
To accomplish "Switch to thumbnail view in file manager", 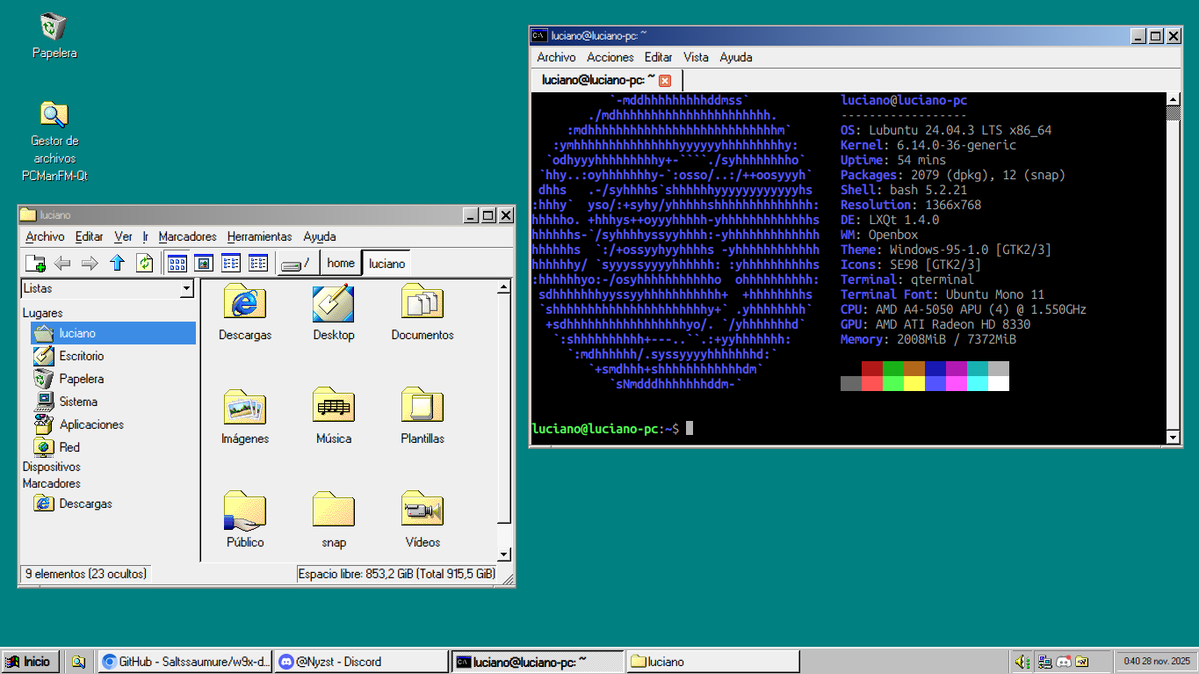I will click(x=203, y=263).
